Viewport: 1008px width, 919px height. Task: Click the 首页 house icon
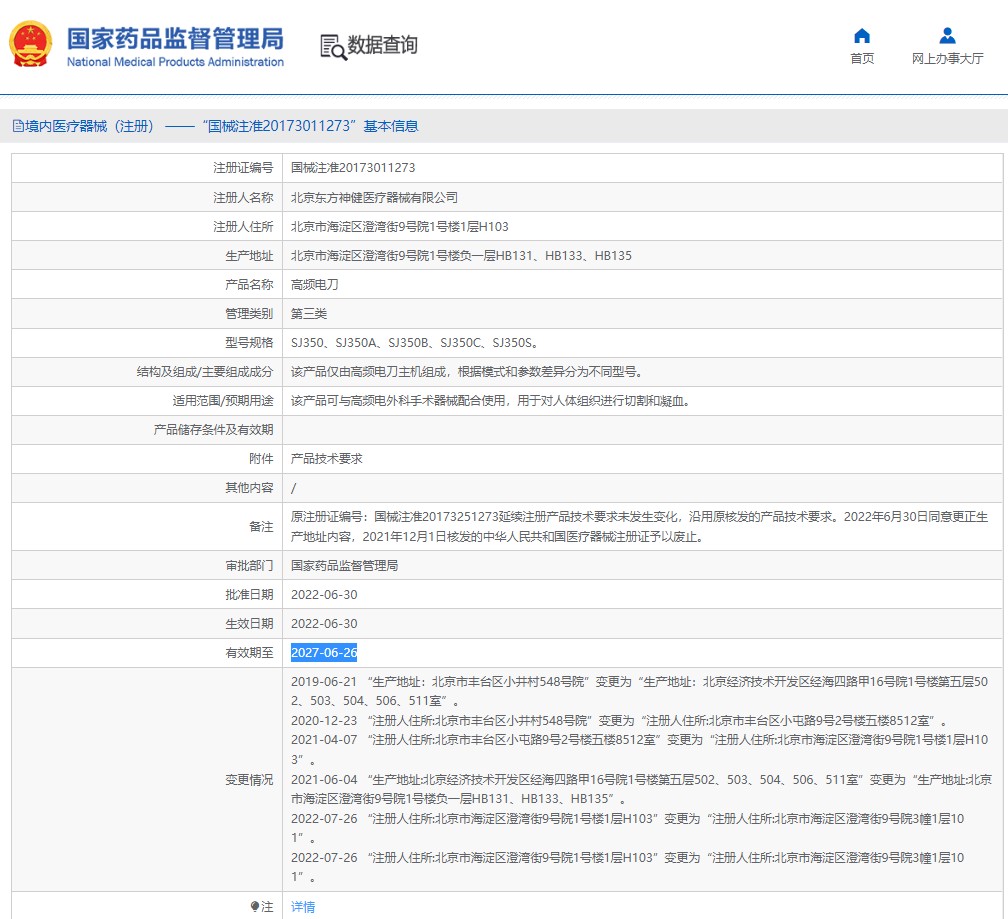tap(862, 36)
